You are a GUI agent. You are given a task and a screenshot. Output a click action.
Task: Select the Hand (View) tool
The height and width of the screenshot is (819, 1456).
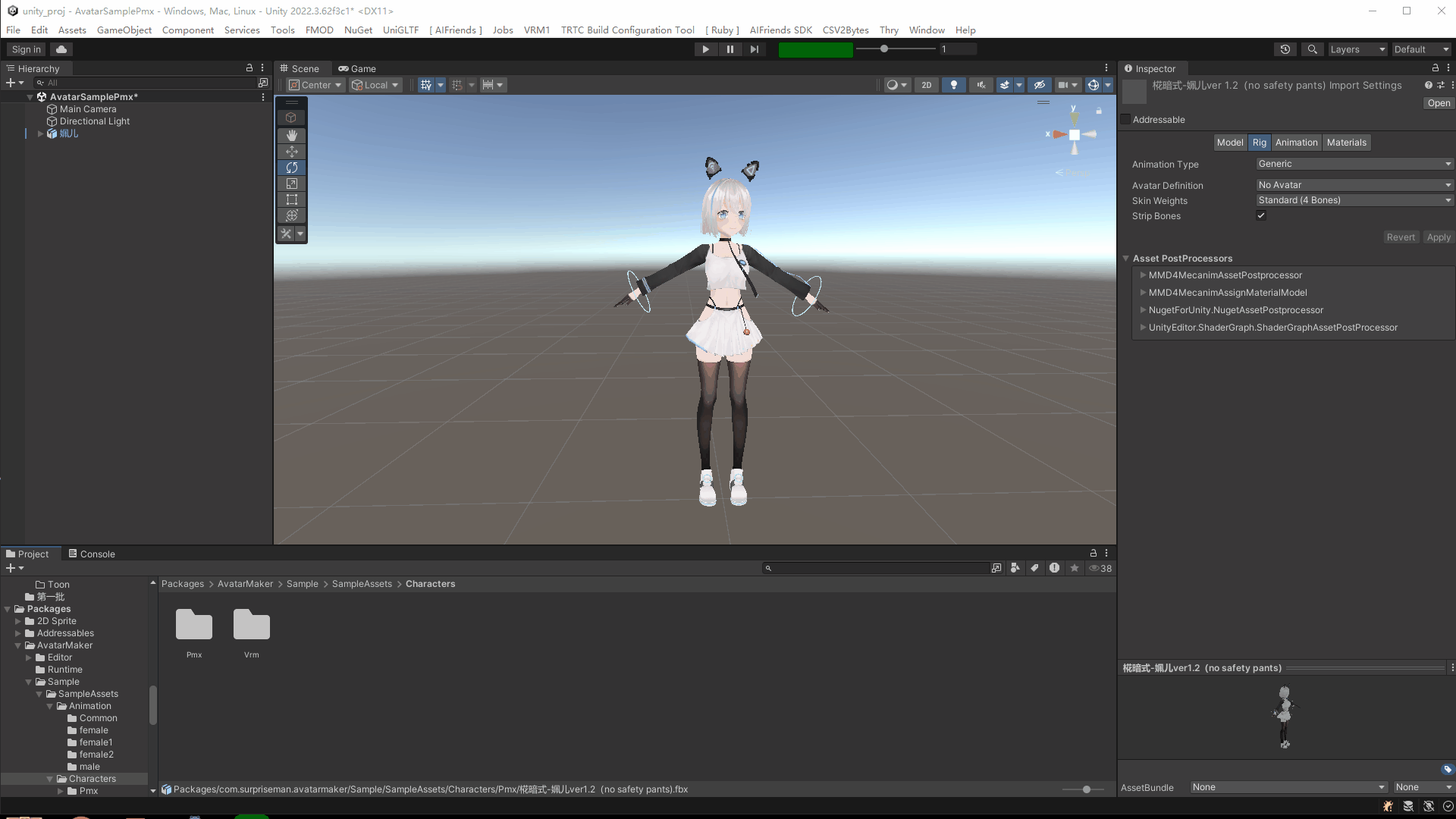point(291,135)
